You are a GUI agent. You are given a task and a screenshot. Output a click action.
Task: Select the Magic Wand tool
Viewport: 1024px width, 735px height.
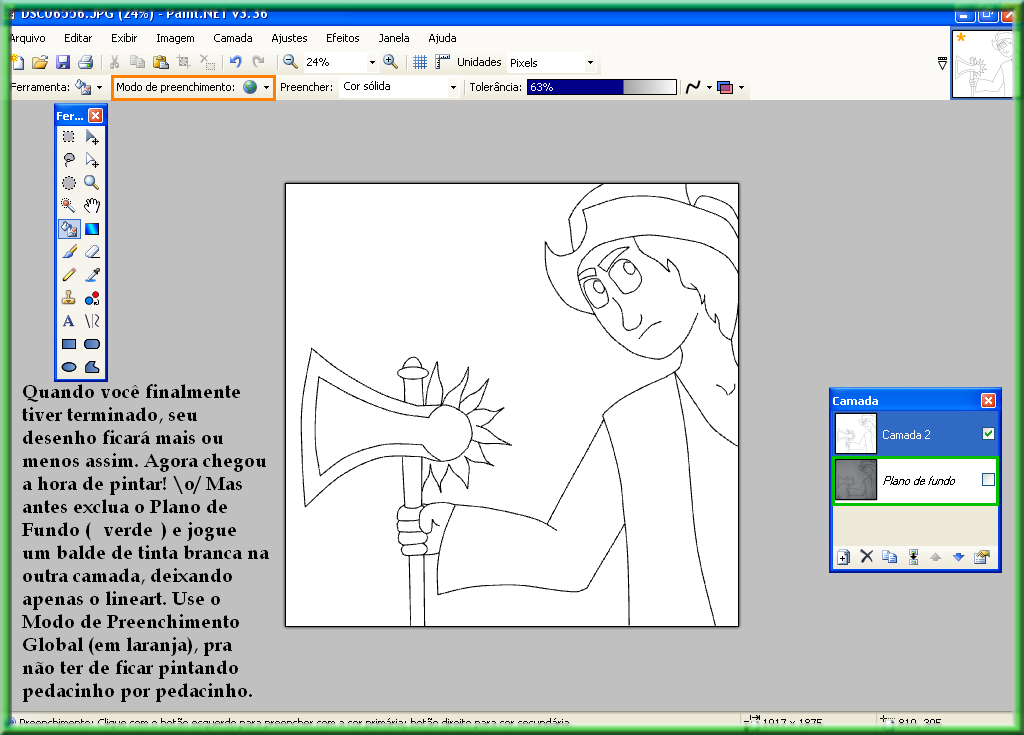69,205
